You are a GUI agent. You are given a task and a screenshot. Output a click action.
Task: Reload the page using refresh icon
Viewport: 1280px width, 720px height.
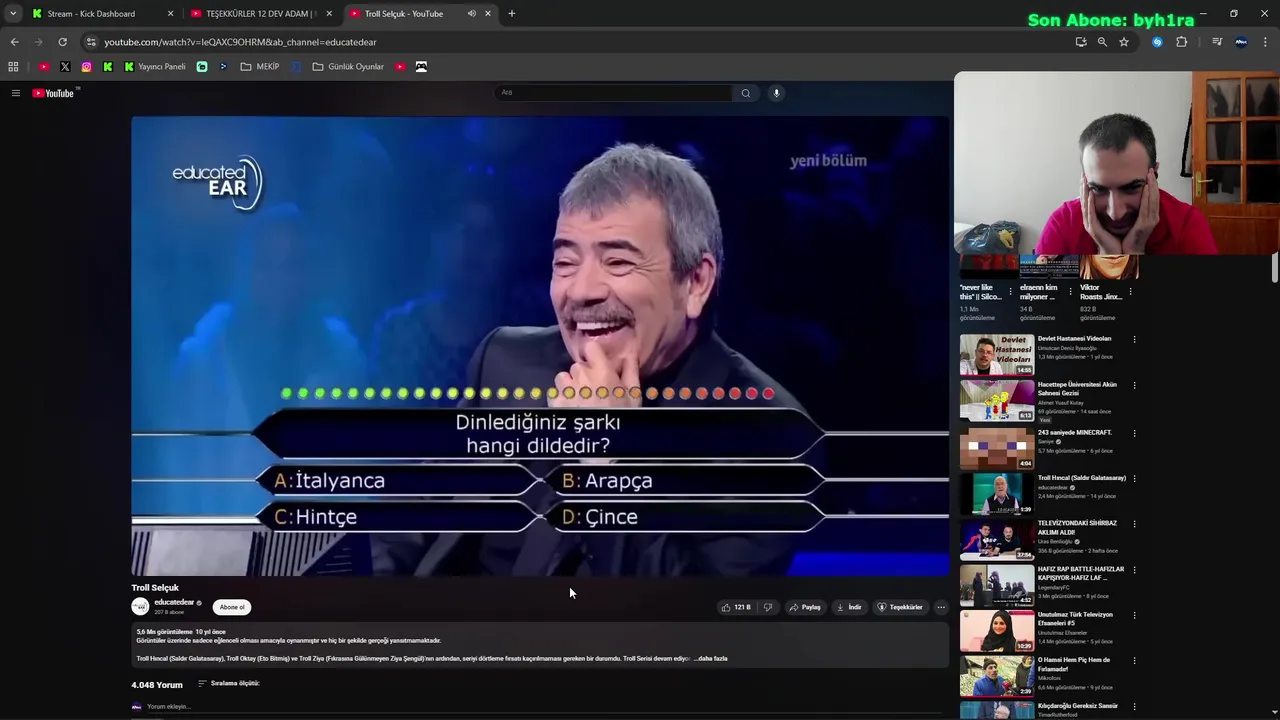pos(62,42)
